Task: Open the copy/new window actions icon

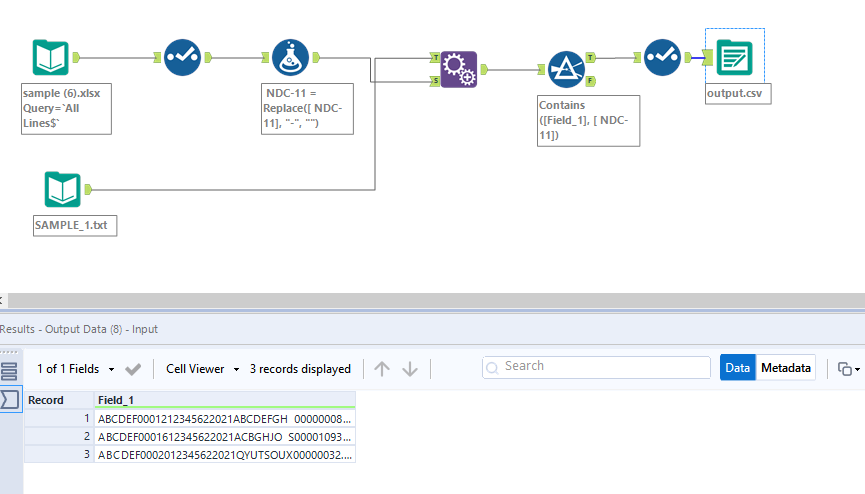Action: [844, 369]
